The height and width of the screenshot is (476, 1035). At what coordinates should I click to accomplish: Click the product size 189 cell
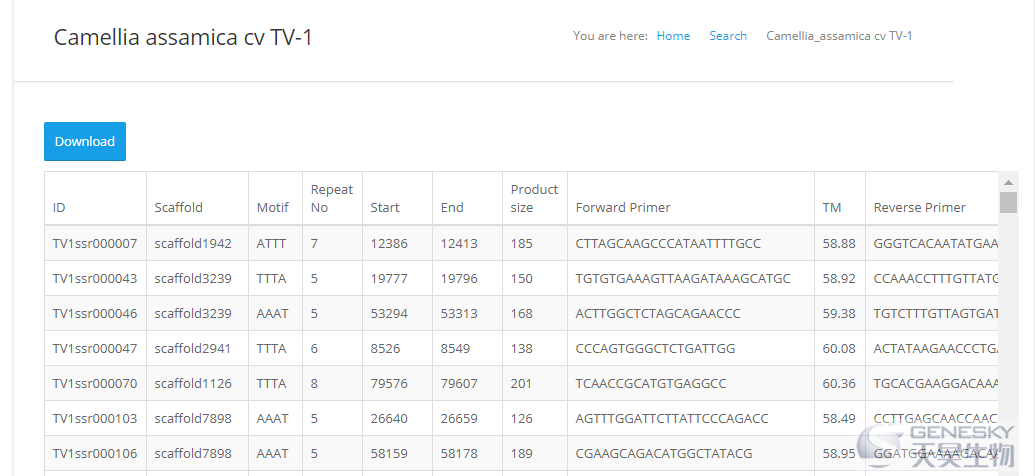(535, 454)
